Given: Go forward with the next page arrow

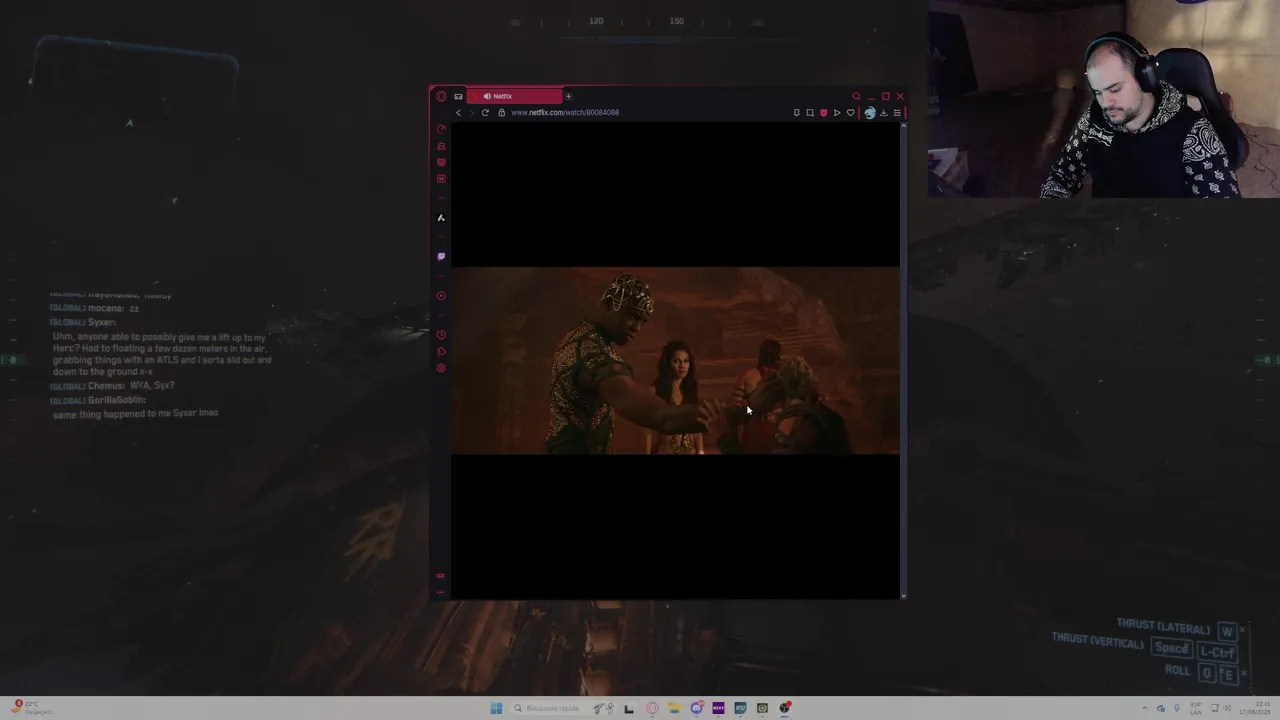Looking at the screenshot, I should pyautogui.click(x=472, y=112).
